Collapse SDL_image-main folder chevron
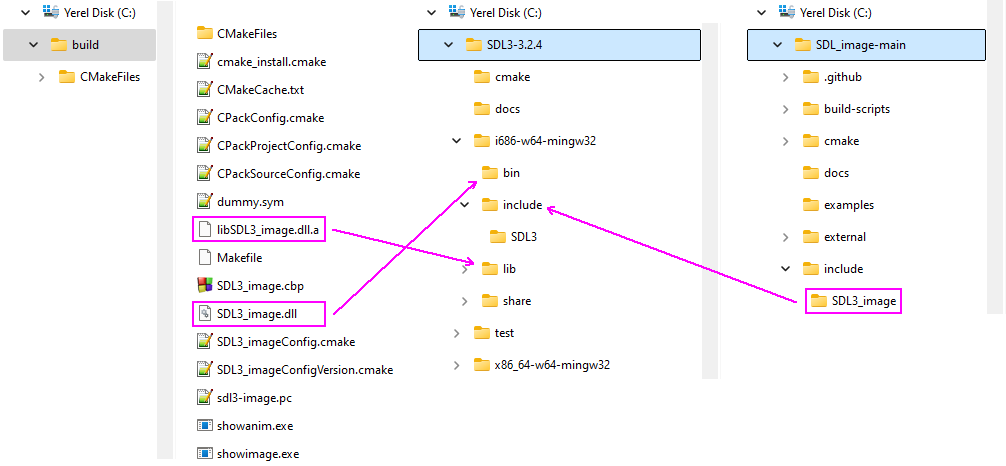 778,45
